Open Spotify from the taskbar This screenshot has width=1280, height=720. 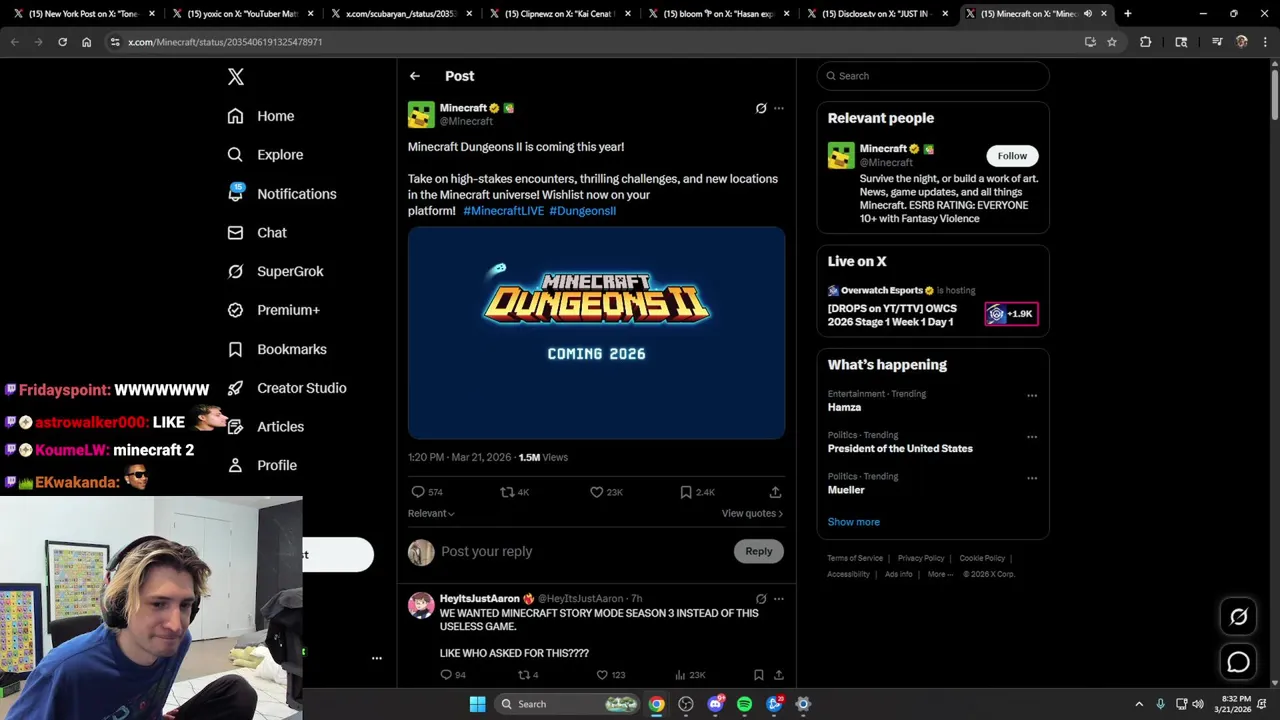pyautogui.click(x=744, y=704)
